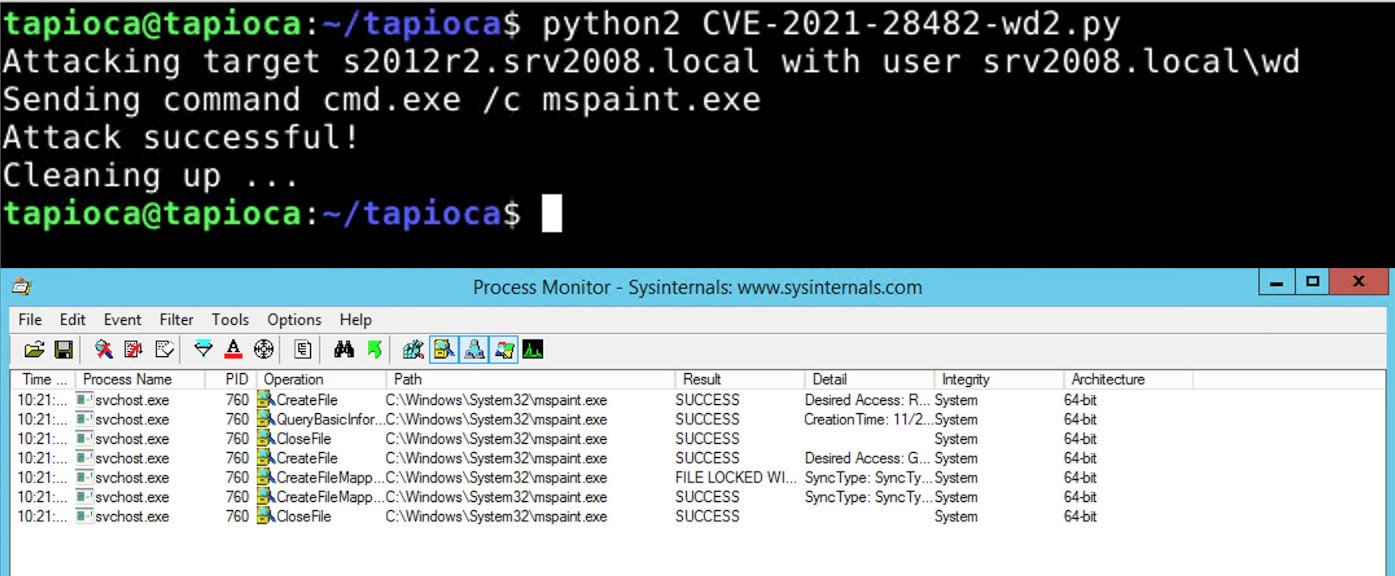Click the binoculars Find icon
The width and height of the screenshot is (1395, 576).
coord(345,350)
